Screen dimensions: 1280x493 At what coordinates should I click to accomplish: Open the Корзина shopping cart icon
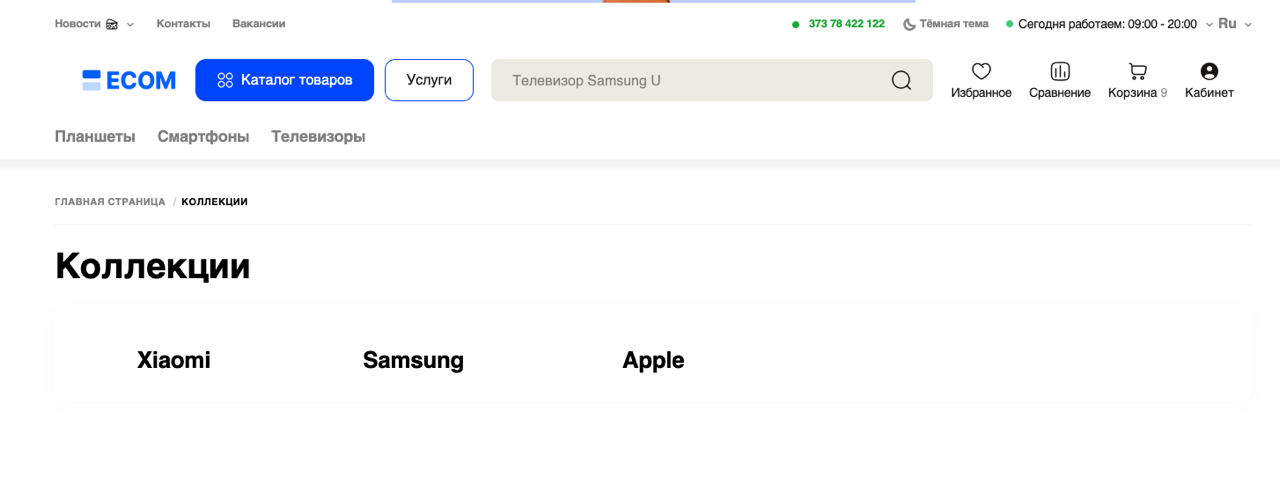pos(1137,71)
